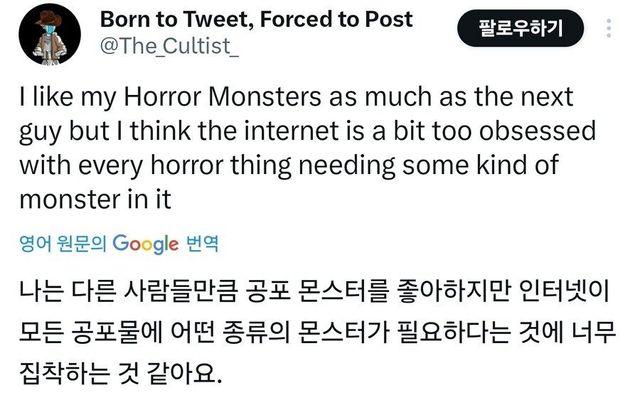Open the 'Born to Tweet, Forced to Post' name

tap(257, 20)
